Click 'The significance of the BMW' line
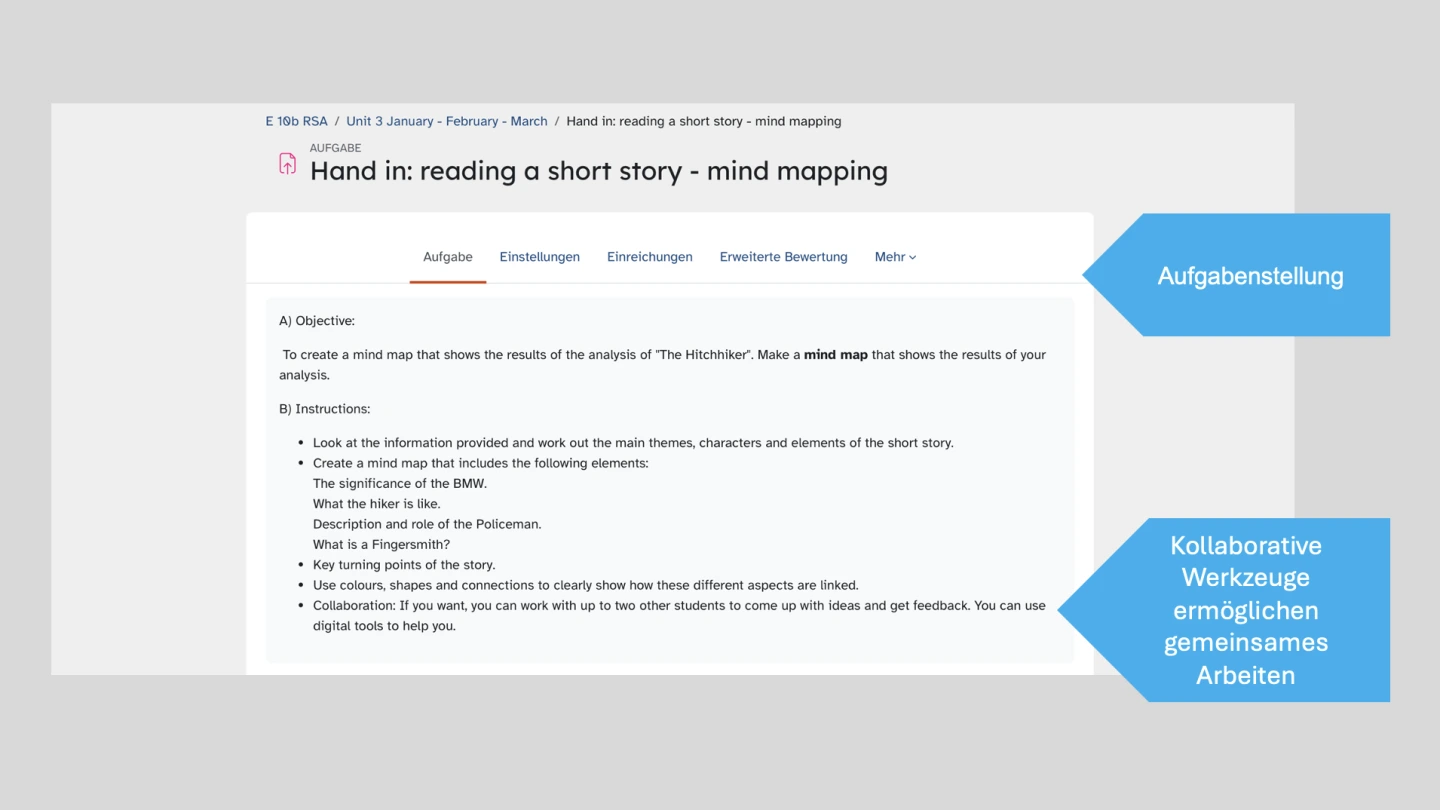The image size is (1440, 810). pyautogui.click(x=400, y=484)
